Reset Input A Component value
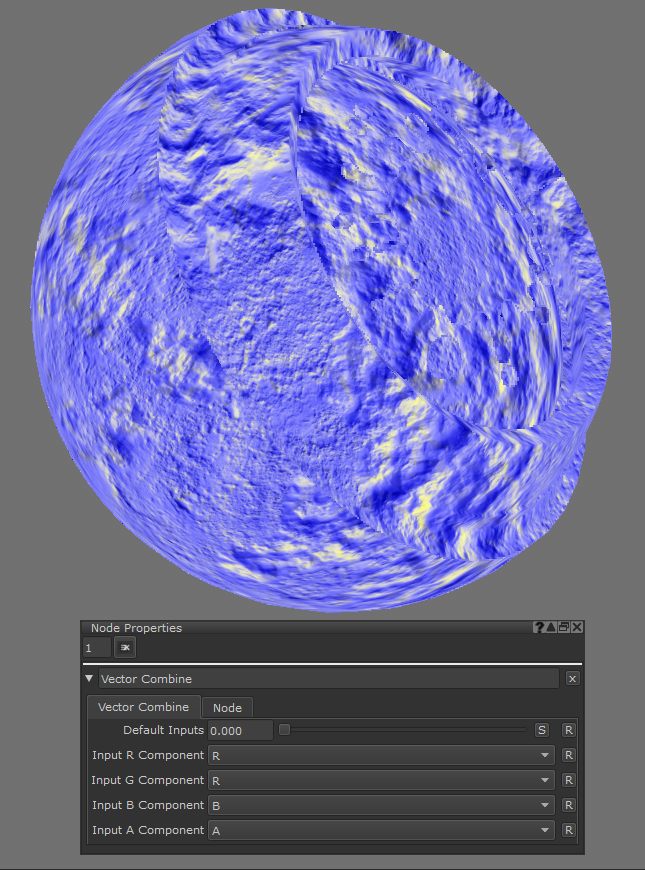Viewport: 645px width, 870px height. point(569,830)
